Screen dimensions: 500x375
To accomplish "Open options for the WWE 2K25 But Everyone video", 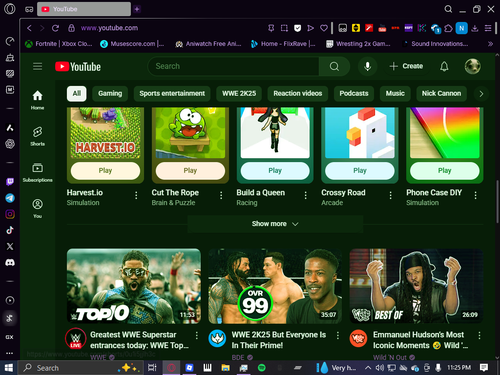I will coord(338,335).
